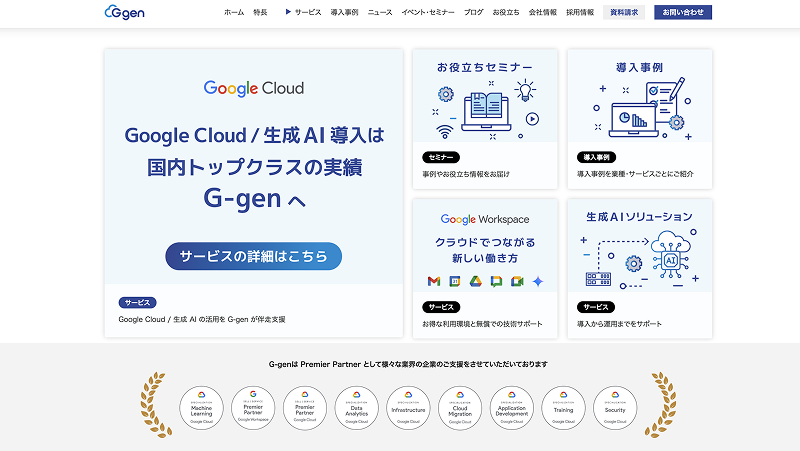Open the 導入事例 card heading
Screen dimensions: 800x451
pos(639,67)
